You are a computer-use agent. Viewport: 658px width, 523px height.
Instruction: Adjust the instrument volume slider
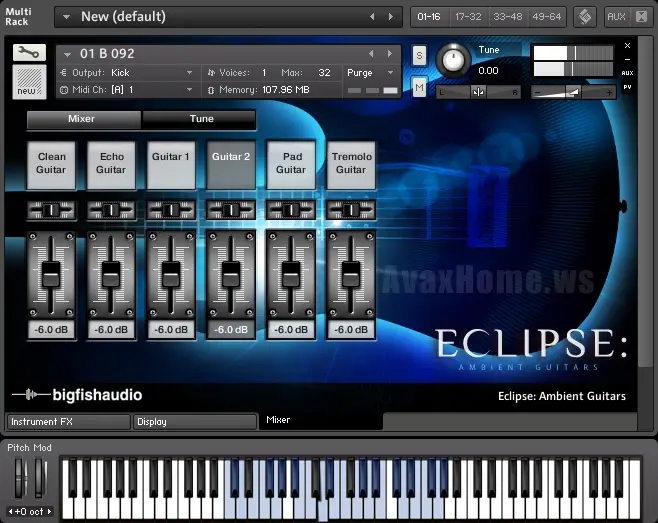(573, 92)
